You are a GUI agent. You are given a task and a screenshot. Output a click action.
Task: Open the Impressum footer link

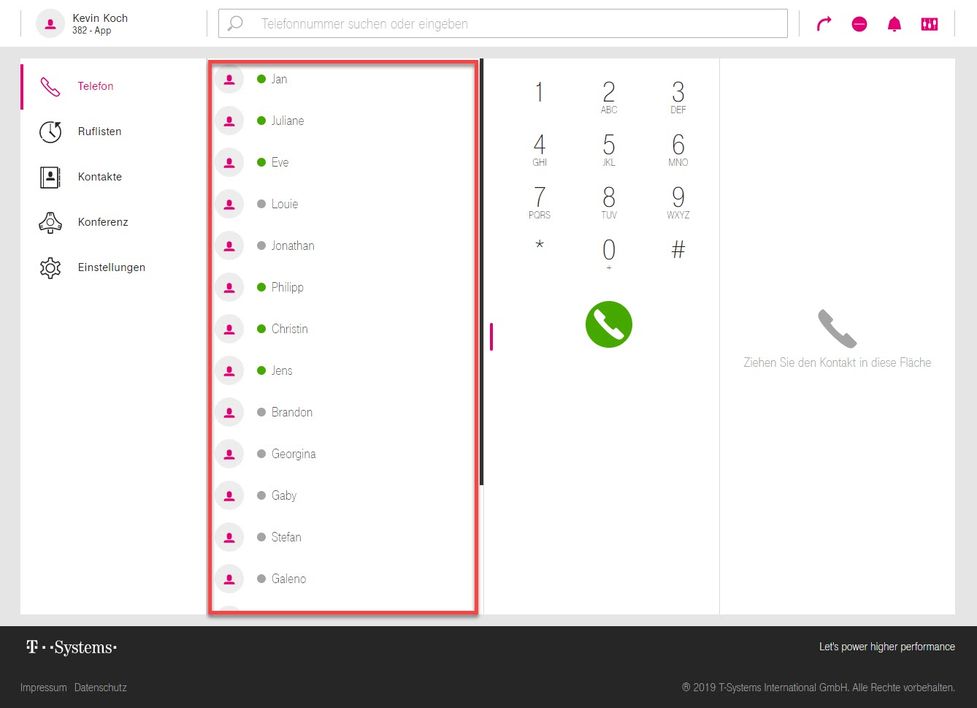tap(44, 687)
